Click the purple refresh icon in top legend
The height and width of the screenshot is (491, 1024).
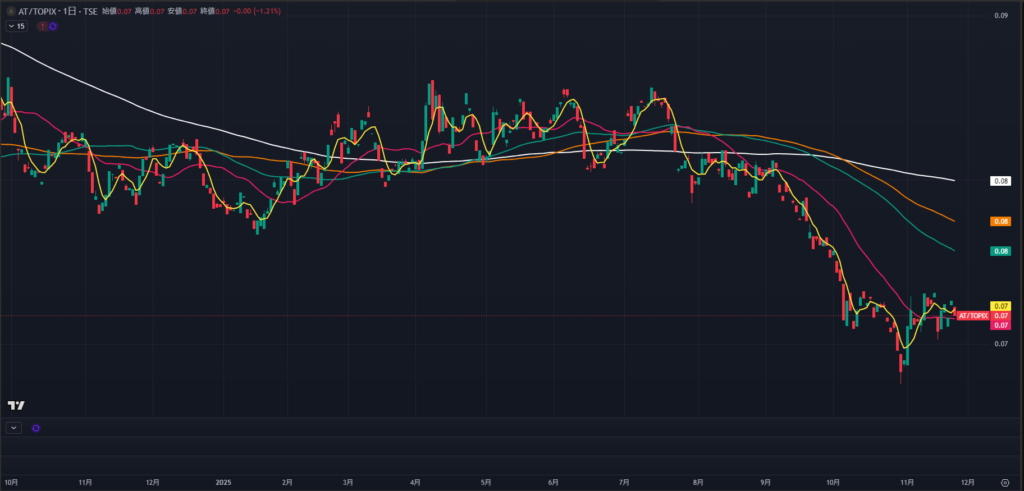52,26
